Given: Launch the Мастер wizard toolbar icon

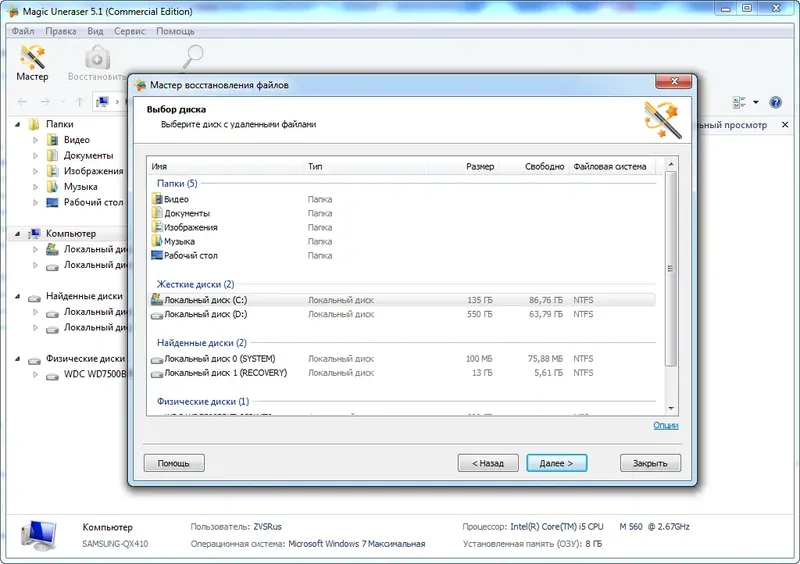Looking at the screenshot, I should point(32,63).
